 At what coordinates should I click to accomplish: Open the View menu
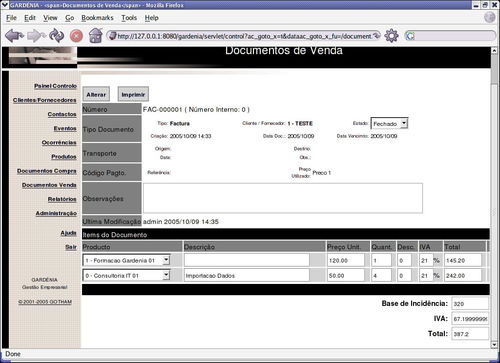[x=50, y=18]
